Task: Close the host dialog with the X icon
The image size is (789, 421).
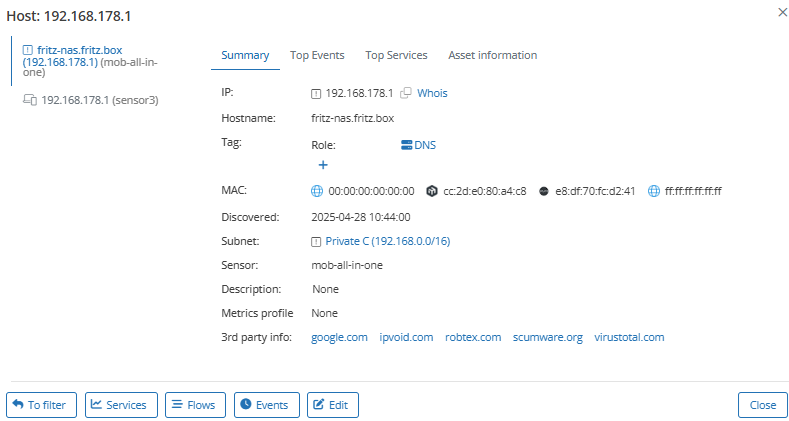Action: click(781, 11)
